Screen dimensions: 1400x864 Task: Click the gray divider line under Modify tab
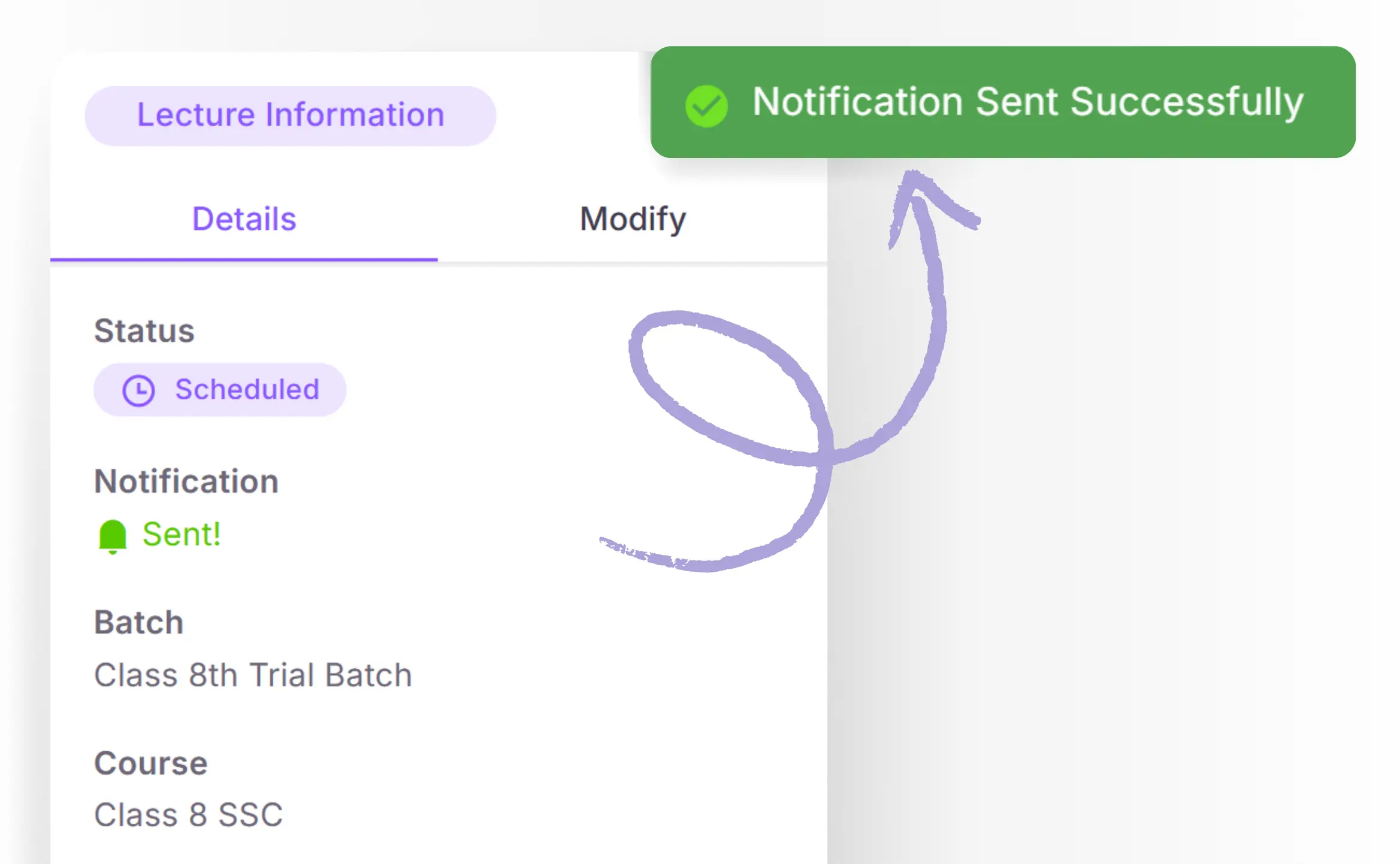pyautogui.click(x=632, y=262)
